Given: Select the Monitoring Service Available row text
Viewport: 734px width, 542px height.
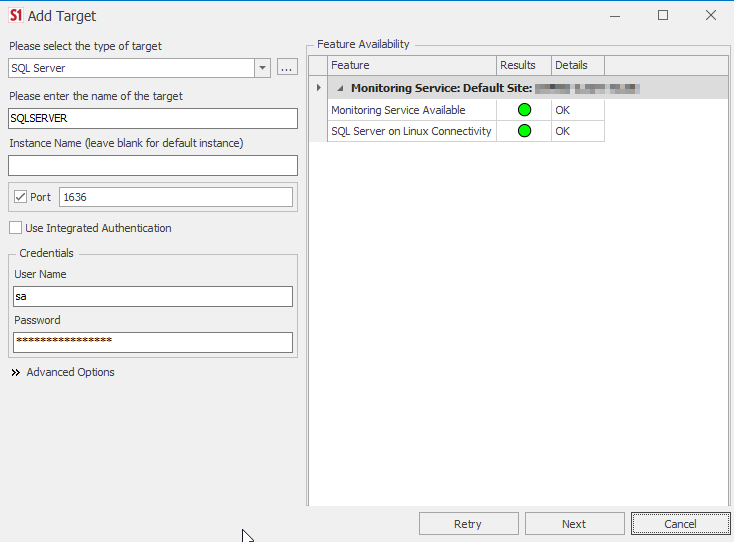Looking at the screenshot, I should (x=398, y=110).
